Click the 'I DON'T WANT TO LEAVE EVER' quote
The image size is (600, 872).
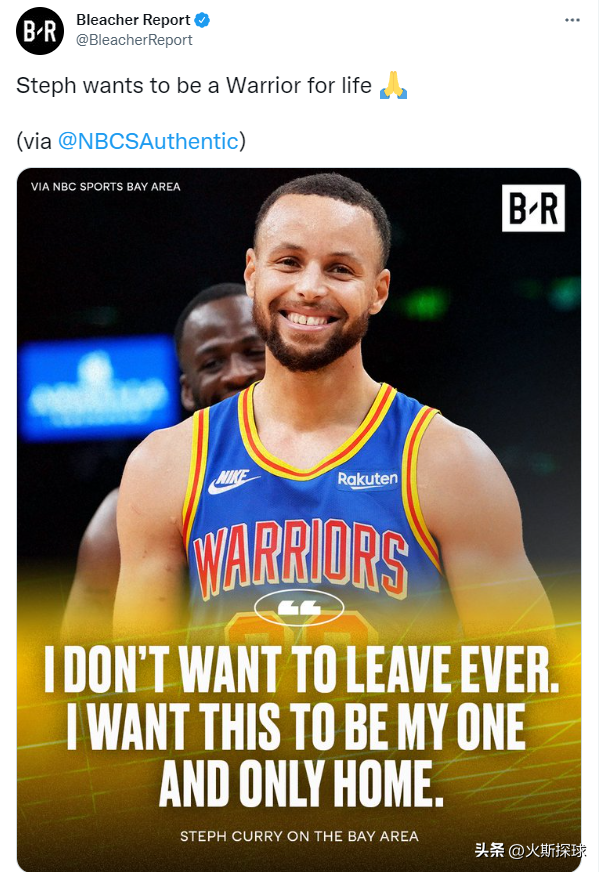click(x=301, y=669)
